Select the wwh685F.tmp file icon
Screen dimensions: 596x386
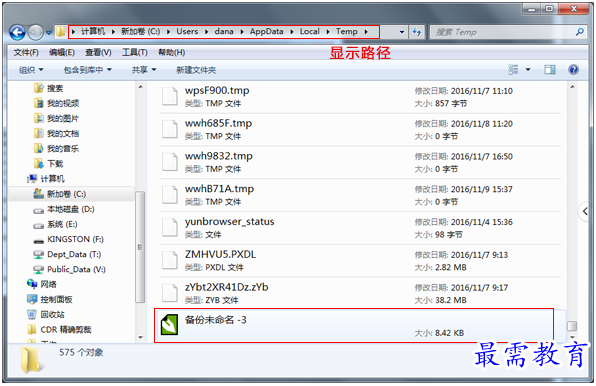[170, 129]
